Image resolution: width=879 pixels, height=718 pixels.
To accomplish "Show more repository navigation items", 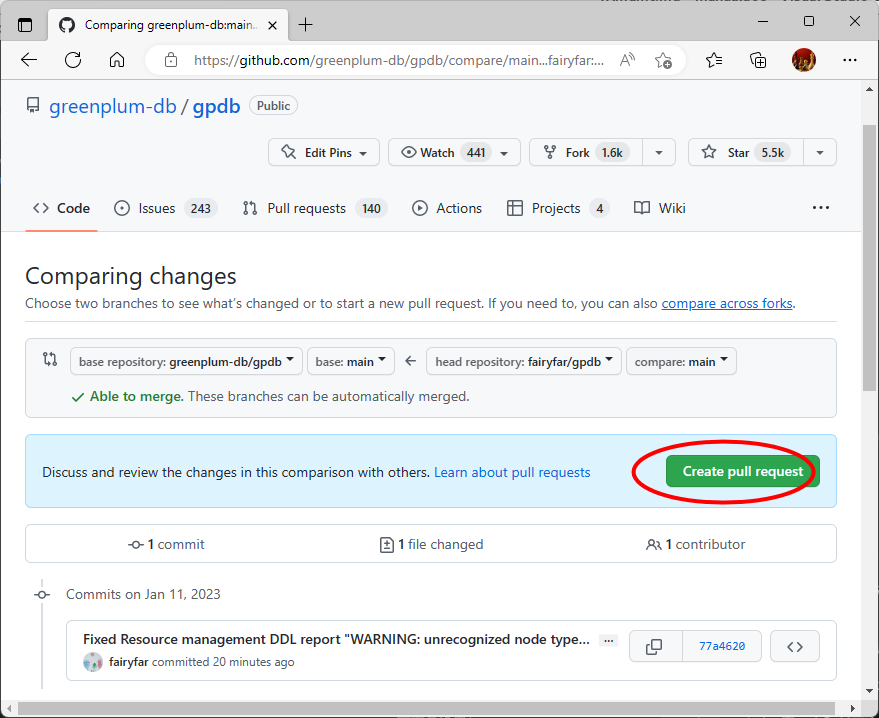I will point(821,208).
